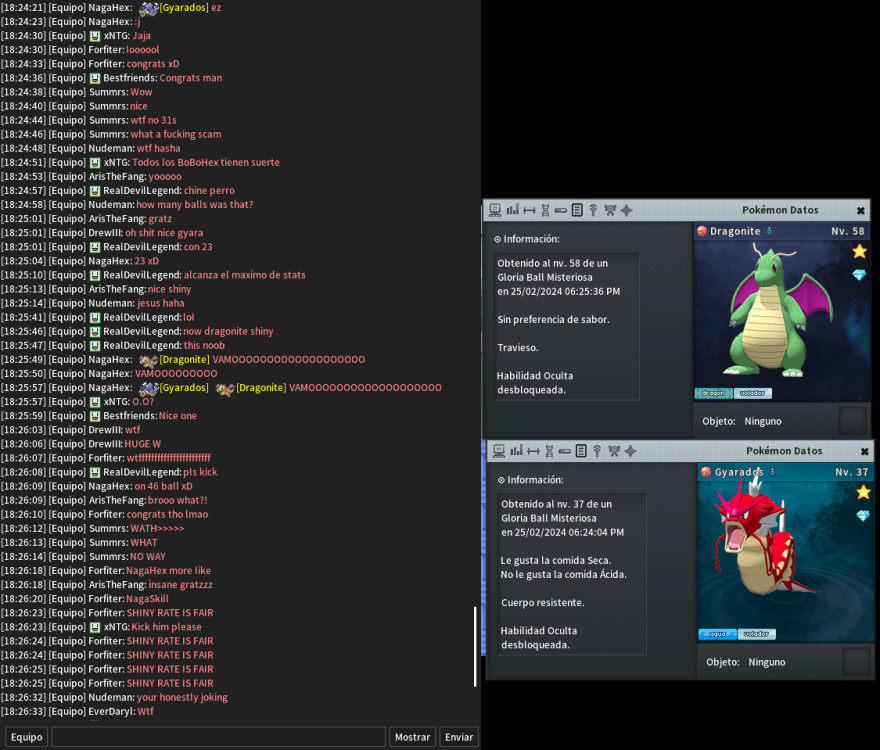The image size is (880, 750).
Task: Show the bar-chart stats icon in Dragonite's window
Action: pos(512,211)
